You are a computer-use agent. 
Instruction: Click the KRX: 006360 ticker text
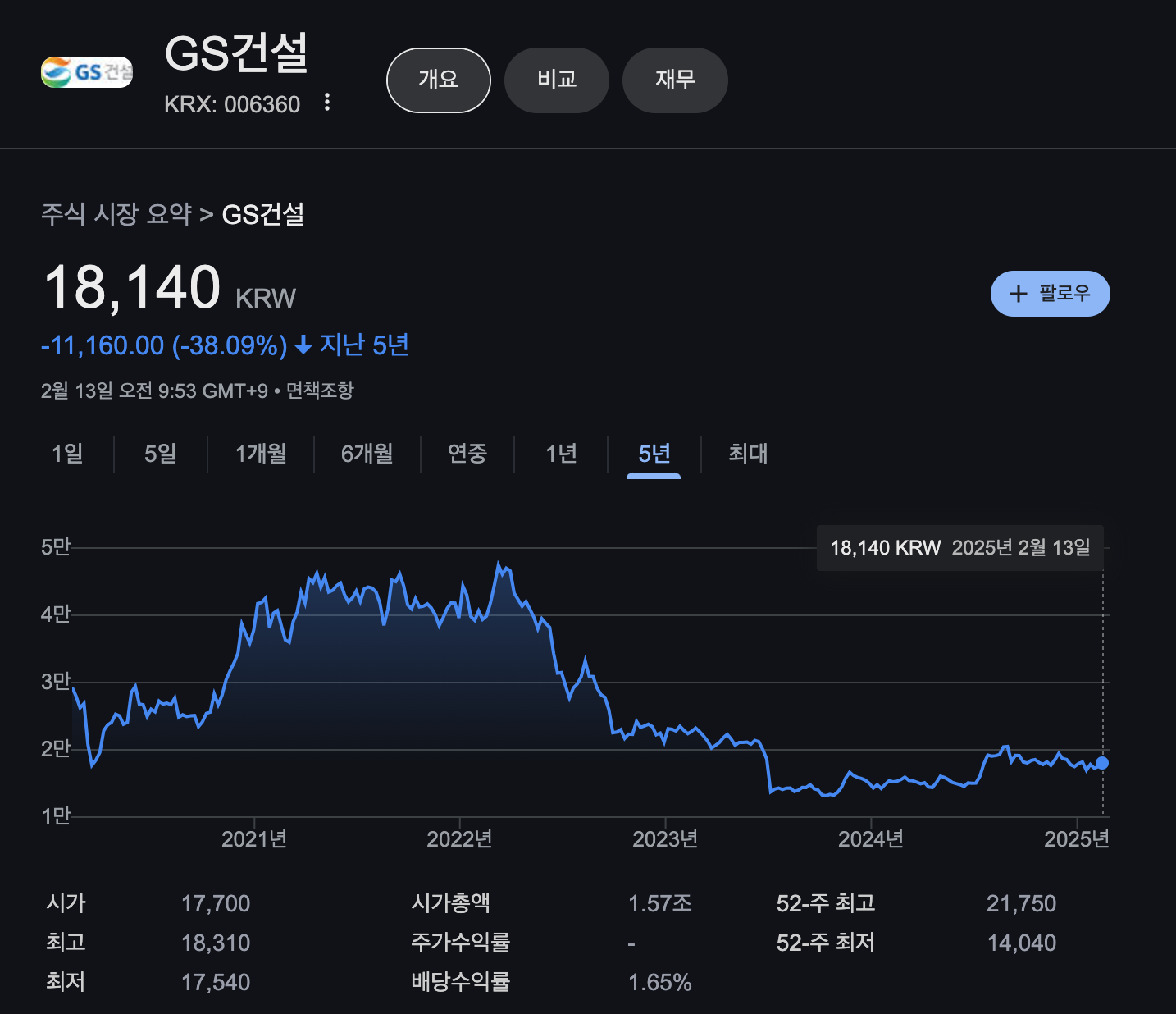232,105
